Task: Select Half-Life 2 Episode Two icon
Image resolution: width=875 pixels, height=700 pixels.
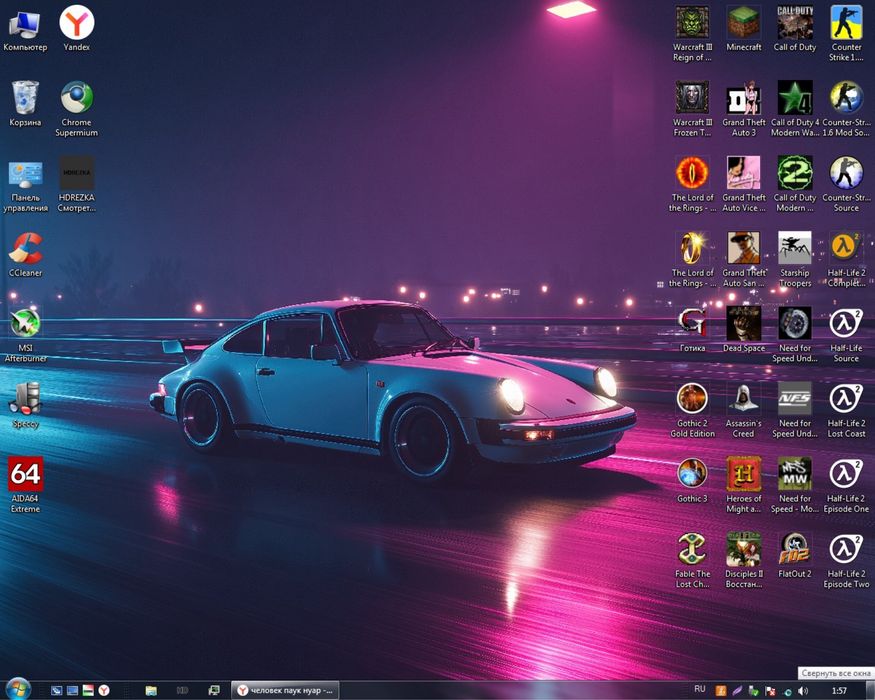Action: [x=846, y=561]
